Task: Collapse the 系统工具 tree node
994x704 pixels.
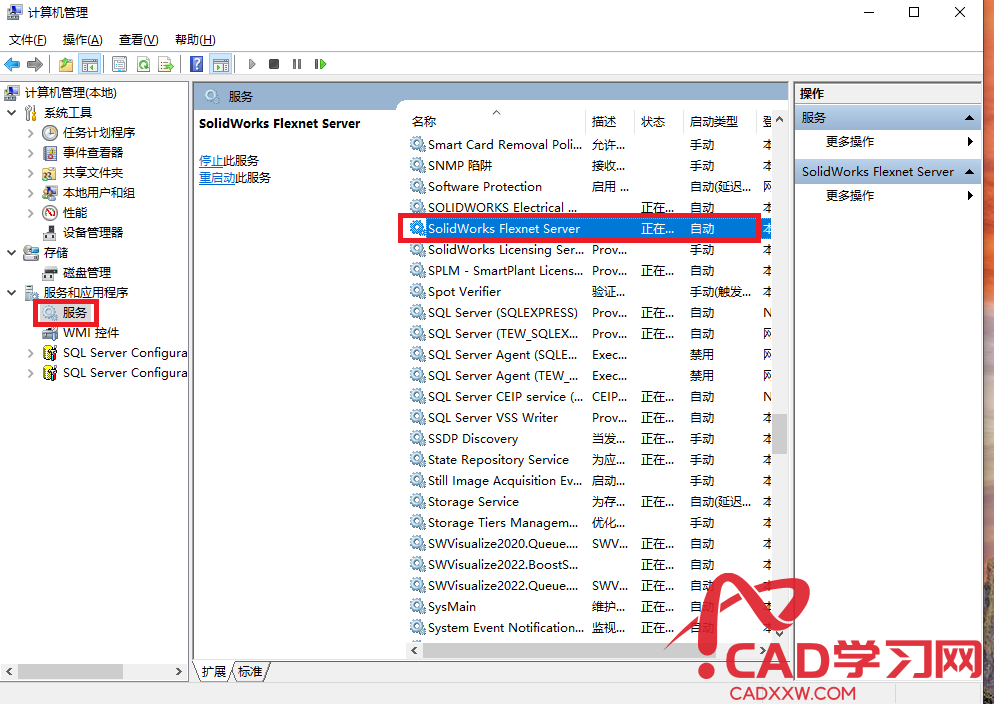Action: [x=11, y=113]
